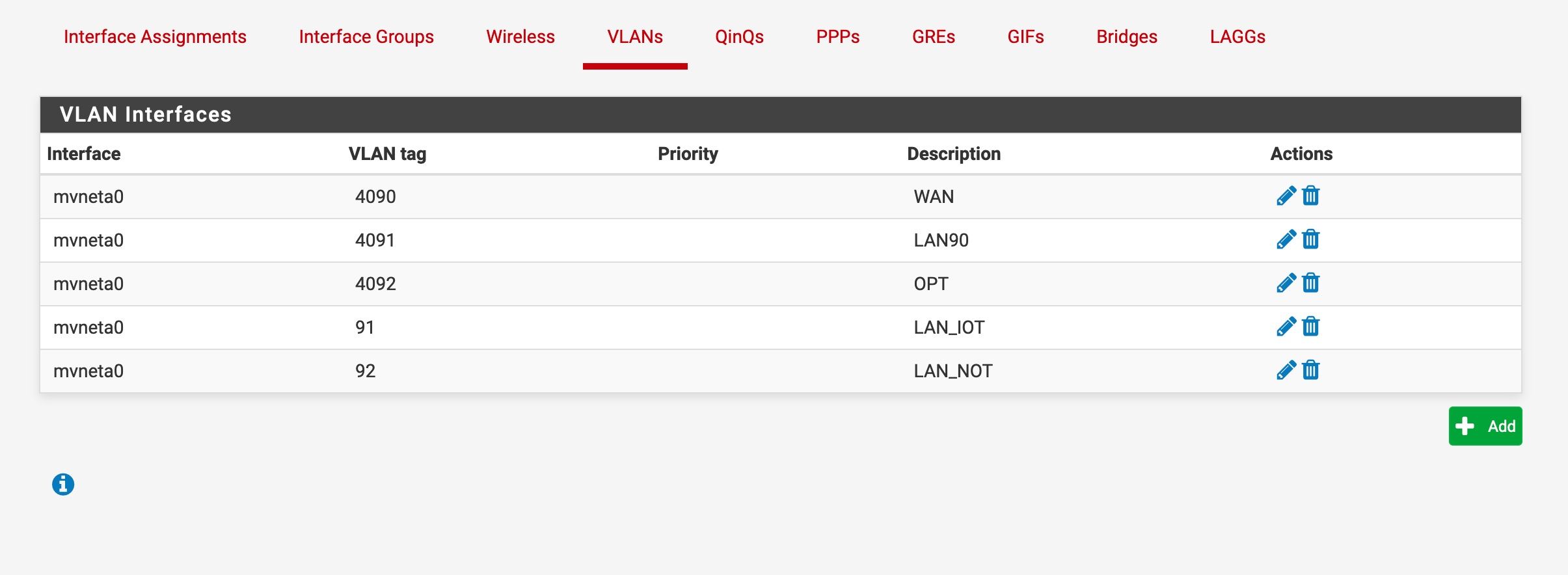The image size is (1568, 575).
Task: Delete the OPT VLAN 4092 entry
Action: [1311, 283]
